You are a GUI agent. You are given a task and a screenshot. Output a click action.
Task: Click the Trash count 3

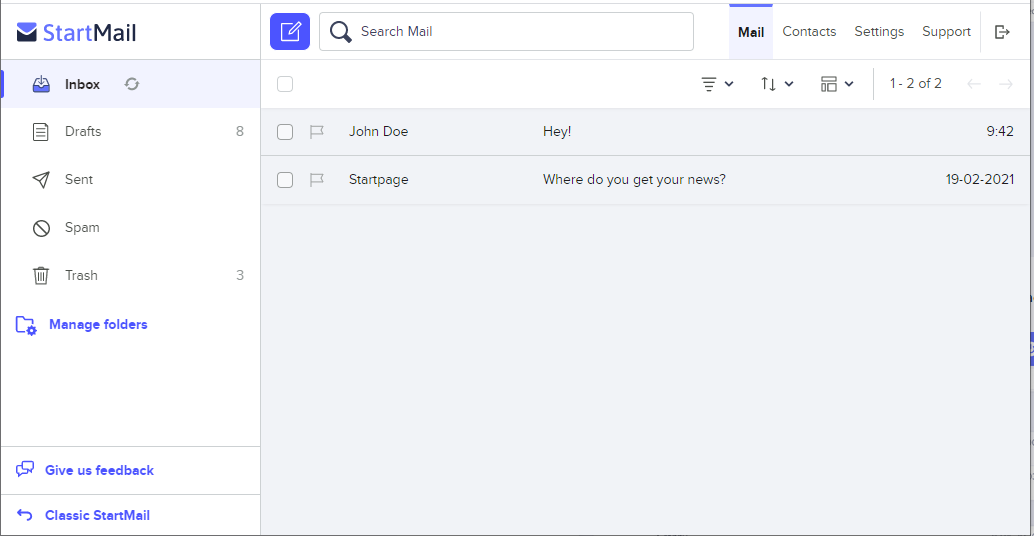(x=240, y=275)
